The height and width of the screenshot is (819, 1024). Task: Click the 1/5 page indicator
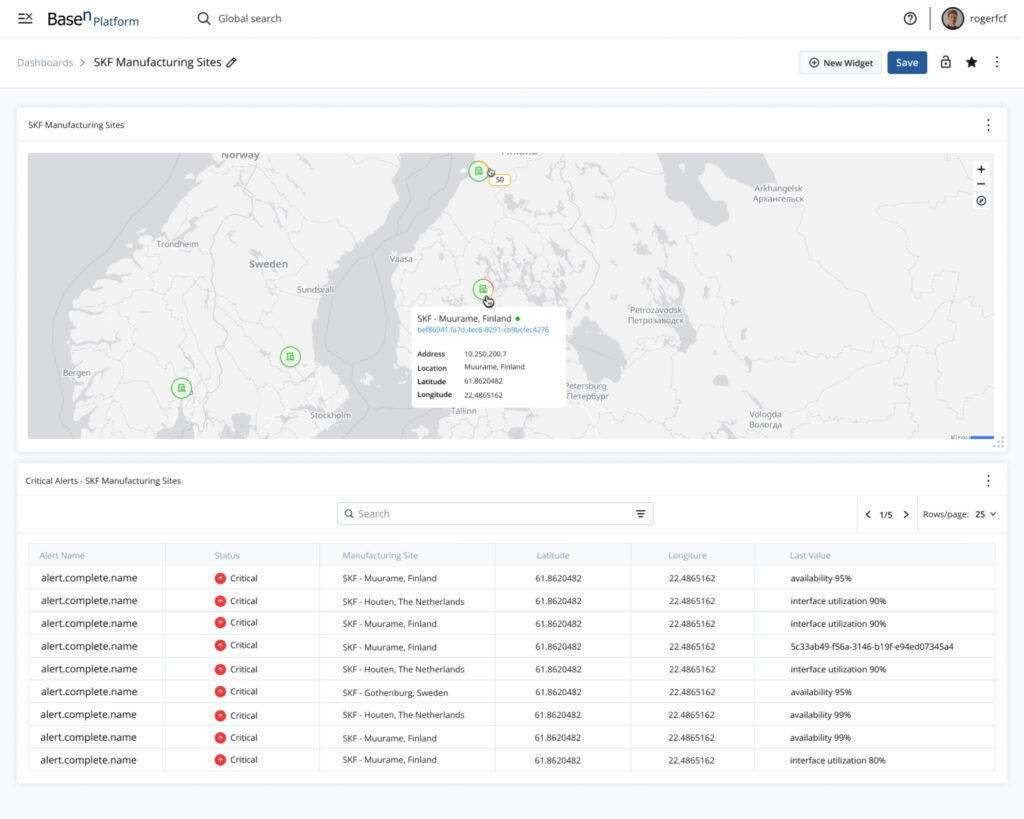[x=886, y=515]
